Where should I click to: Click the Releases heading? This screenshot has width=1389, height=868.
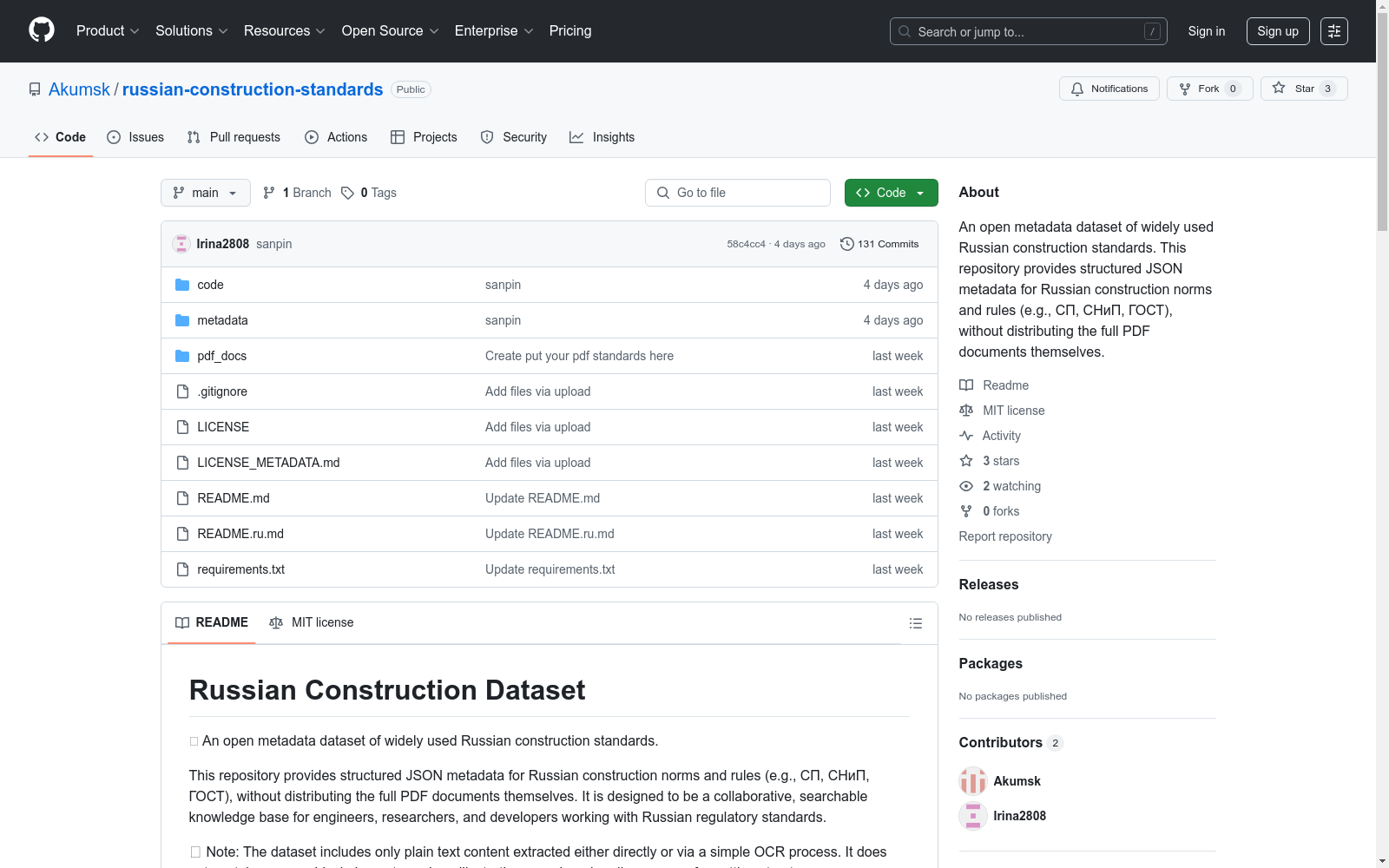(989, 585)
